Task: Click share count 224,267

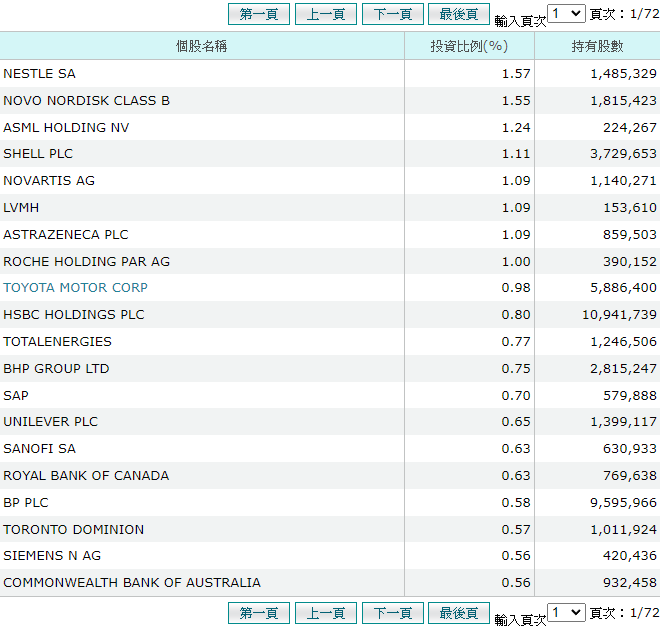Action: [630, 127]
